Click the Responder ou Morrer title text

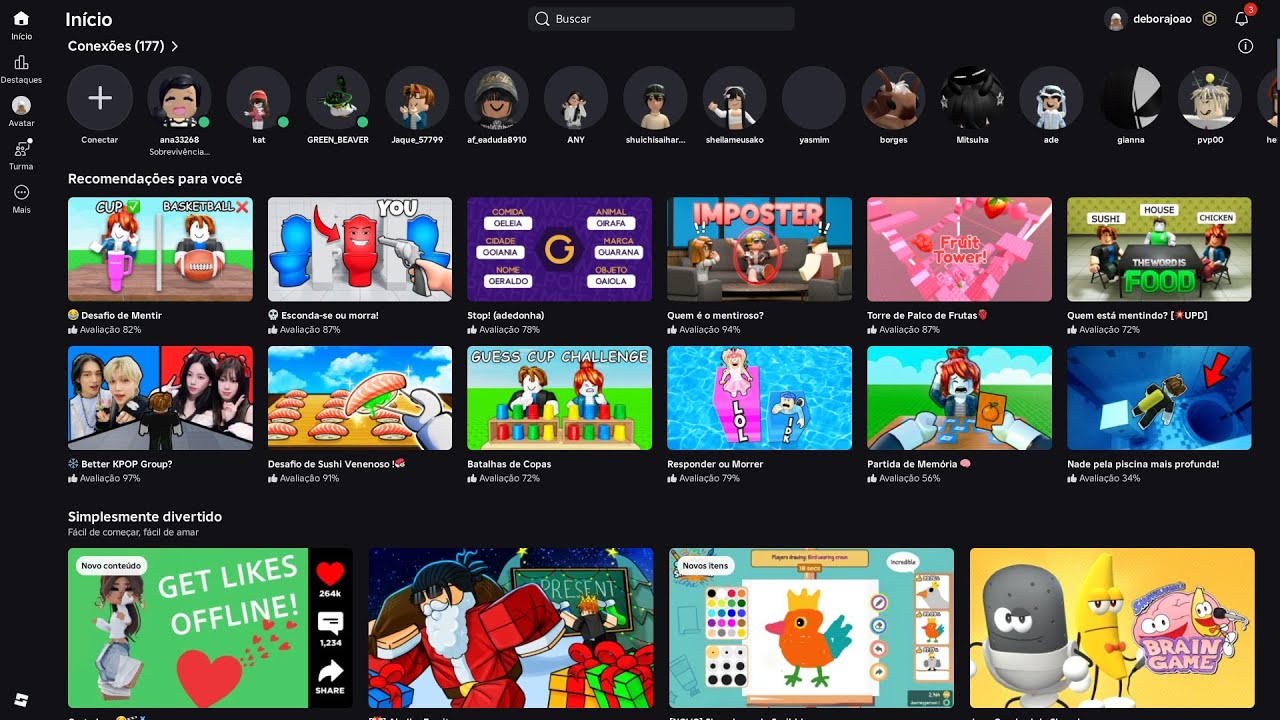pos(715,464)
